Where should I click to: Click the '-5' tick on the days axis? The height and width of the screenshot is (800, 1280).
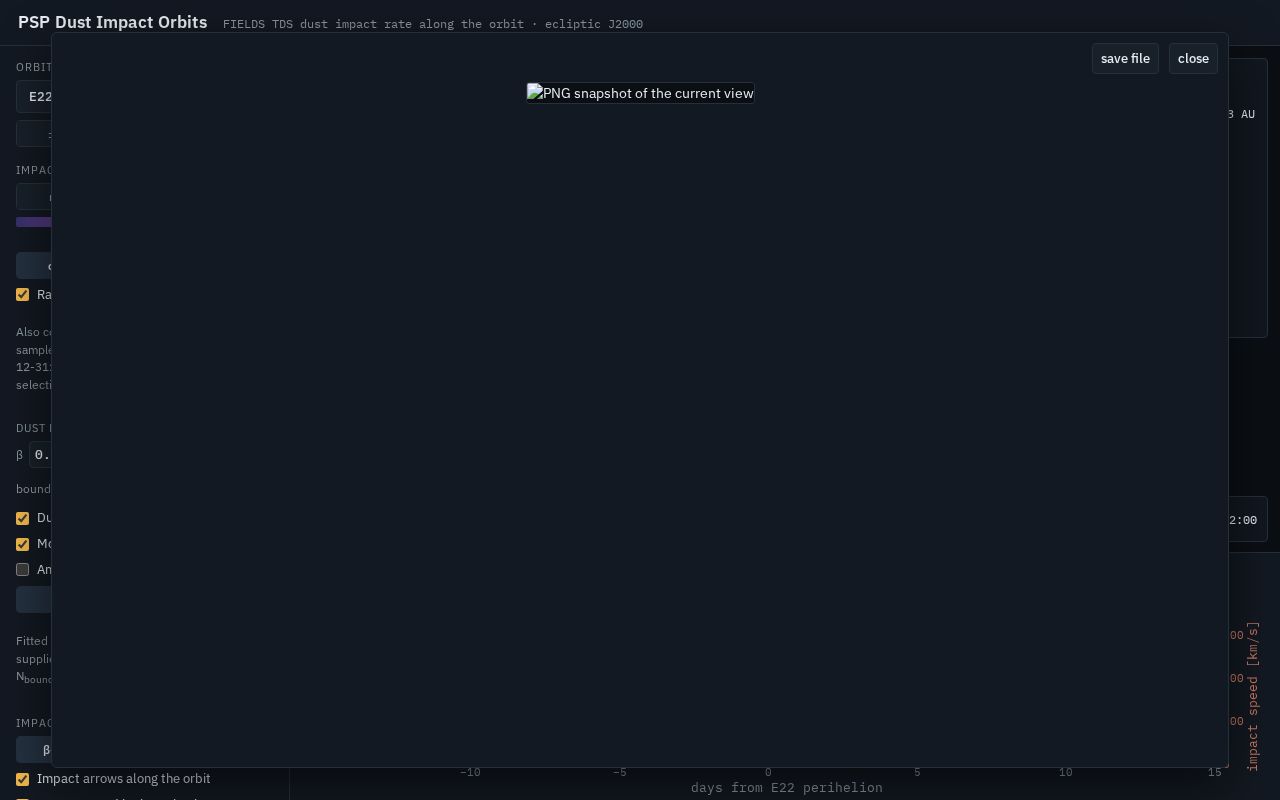pyautogui.click(x=620, y=772)
